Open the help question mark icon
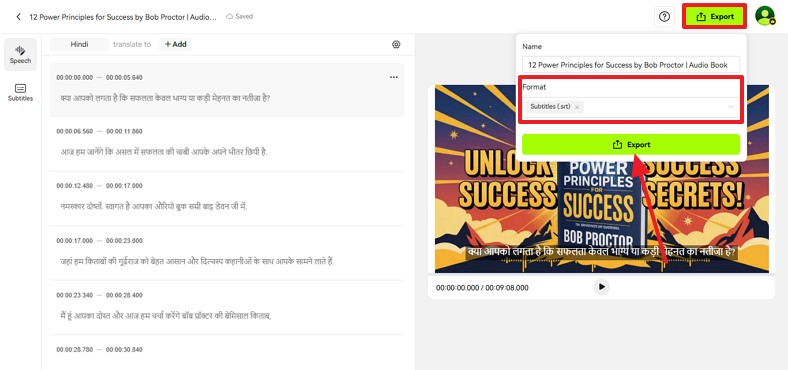The height and width of the screenshot is (370, 788). pyautogui.click(x=664, y=17)
